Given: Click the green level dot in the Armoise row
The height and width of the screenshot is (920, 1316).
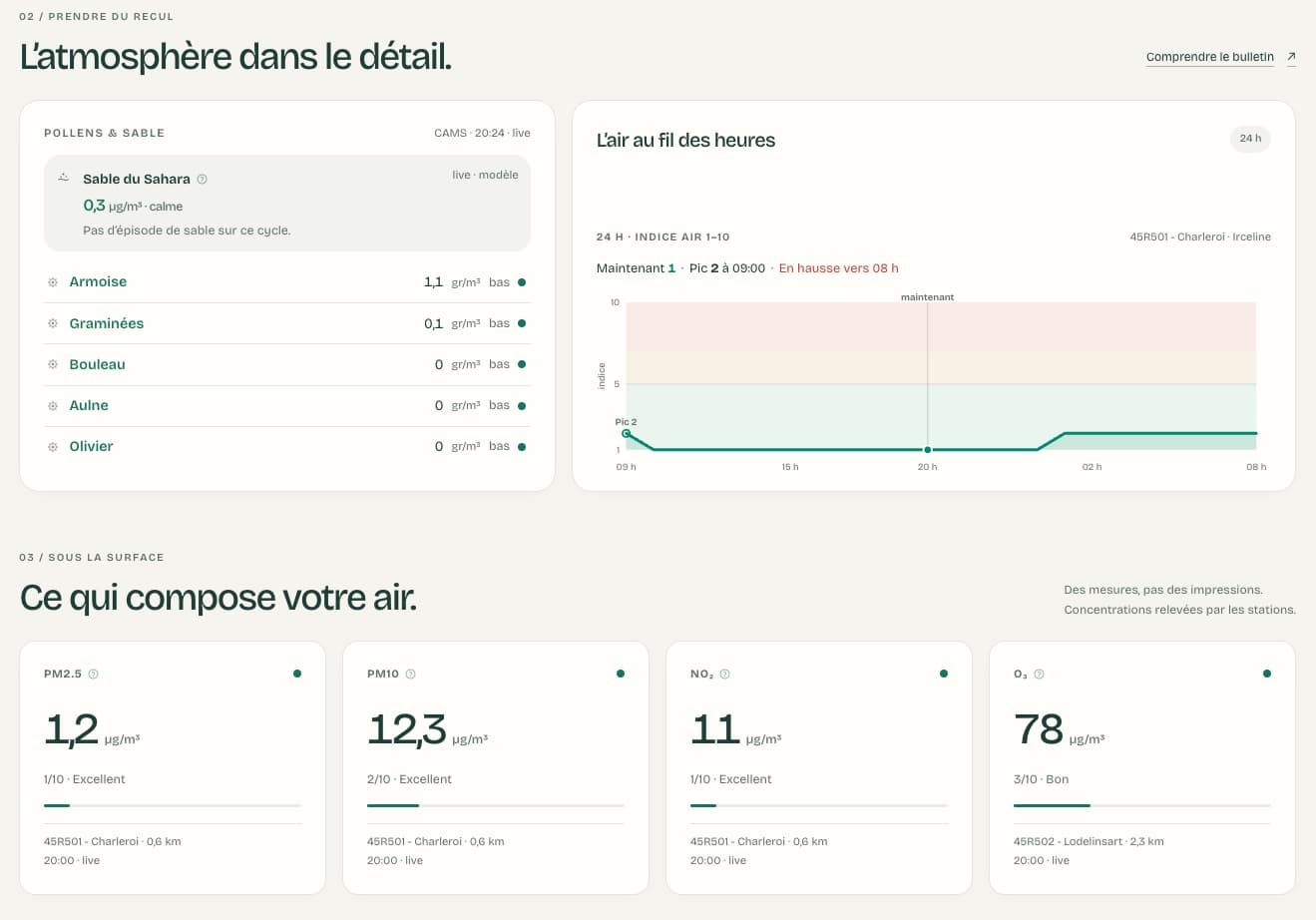Looking at the screenshot, I should click(522, 282).
